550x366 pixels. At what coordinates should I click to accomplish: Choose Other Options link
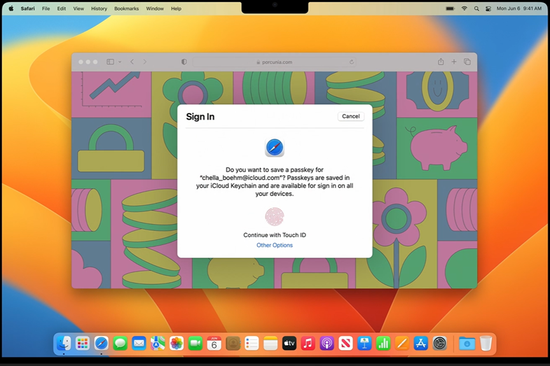coord(275,245)
